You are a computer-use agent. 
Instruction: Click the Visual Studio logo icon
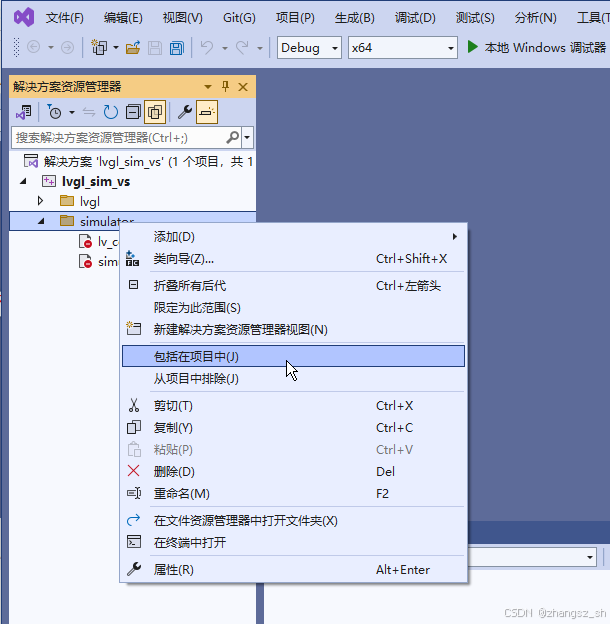pos(24,18)
